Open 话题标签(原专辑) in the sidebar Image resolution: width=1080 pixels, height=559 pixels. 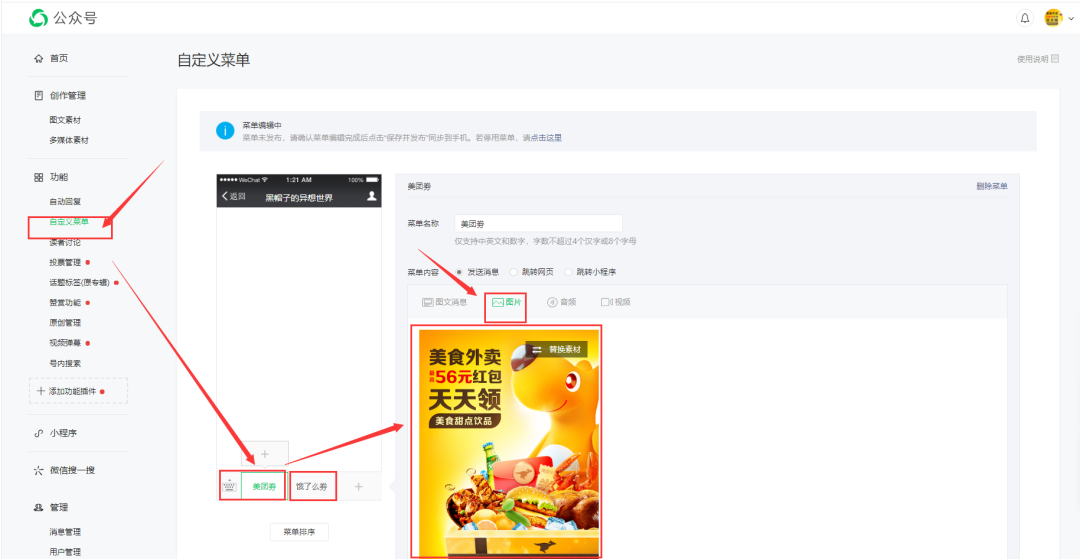tap(79, 282)
